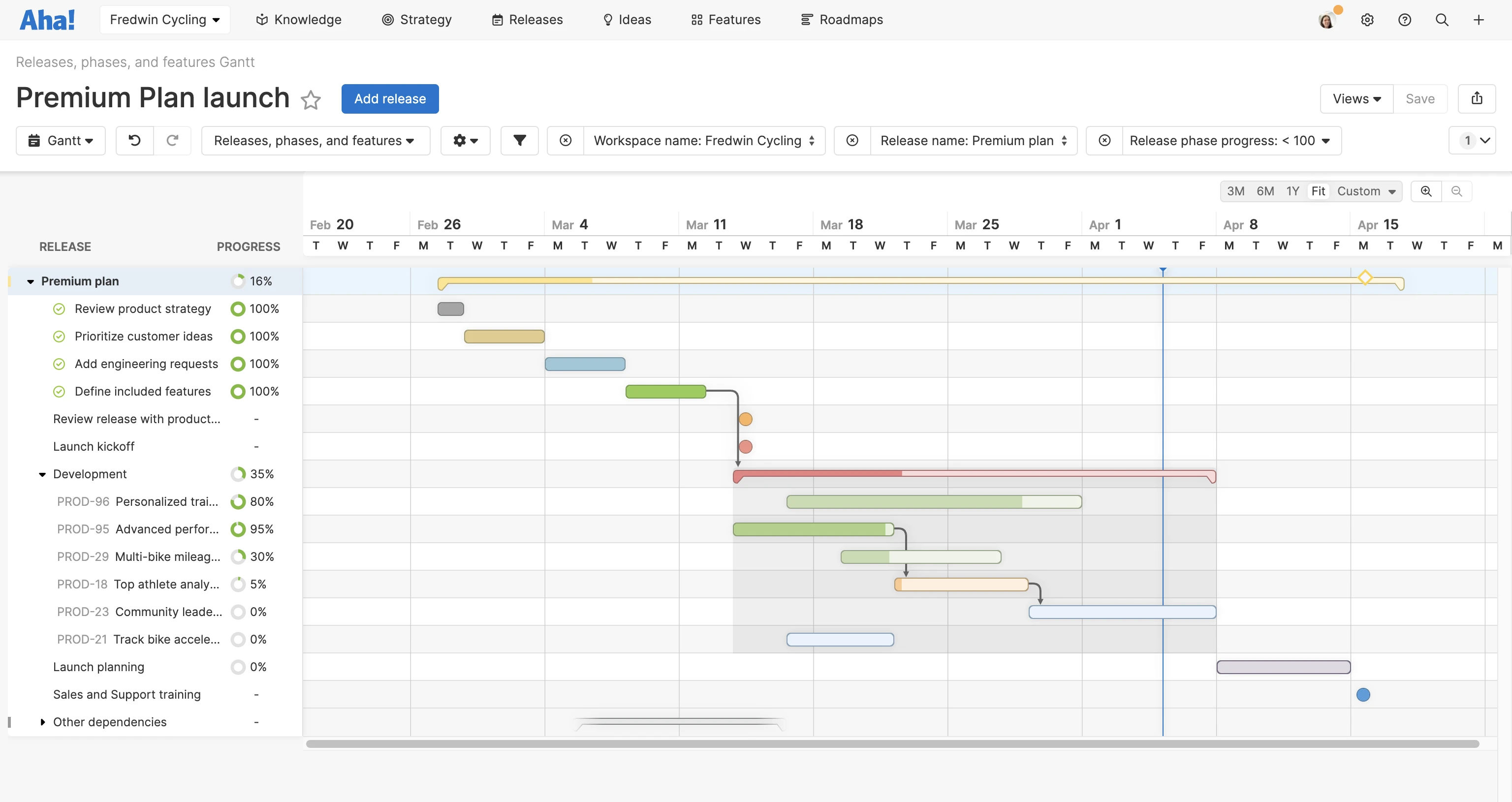Image resolution: width=1512 pixels, height=802 pixels.
Task: Click Save in the top right
Action: click(x=1420, y=98)
